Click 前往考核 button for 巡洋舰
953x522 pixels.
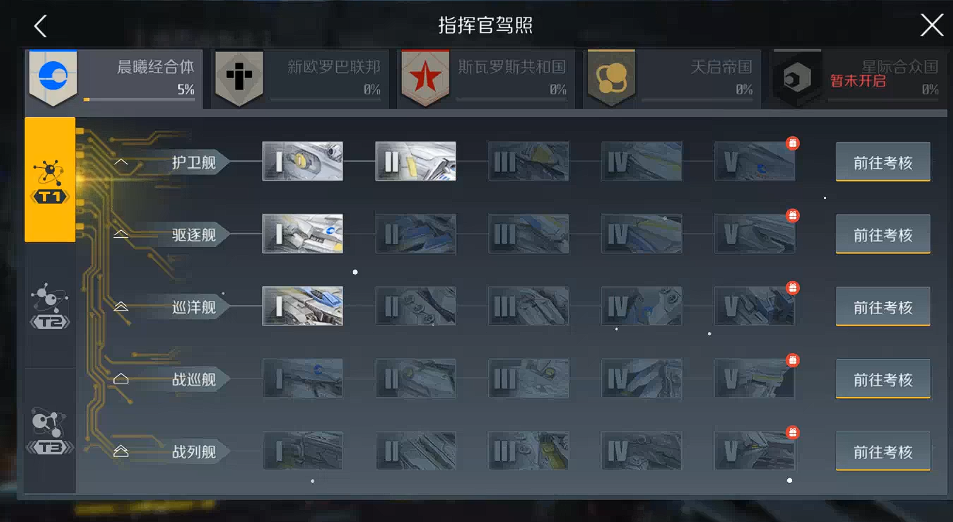point(883,307)
